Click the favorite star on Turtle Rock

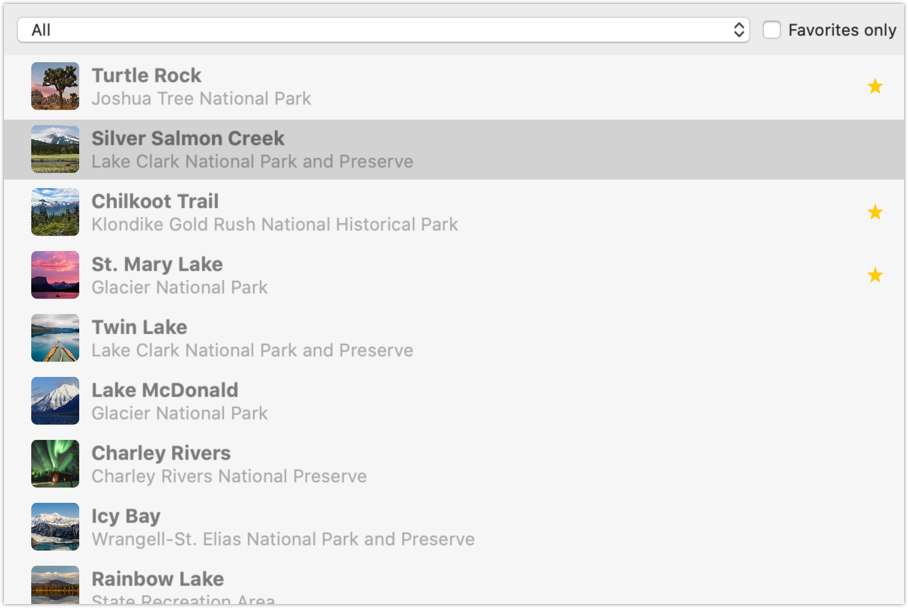tap(875, 87)
